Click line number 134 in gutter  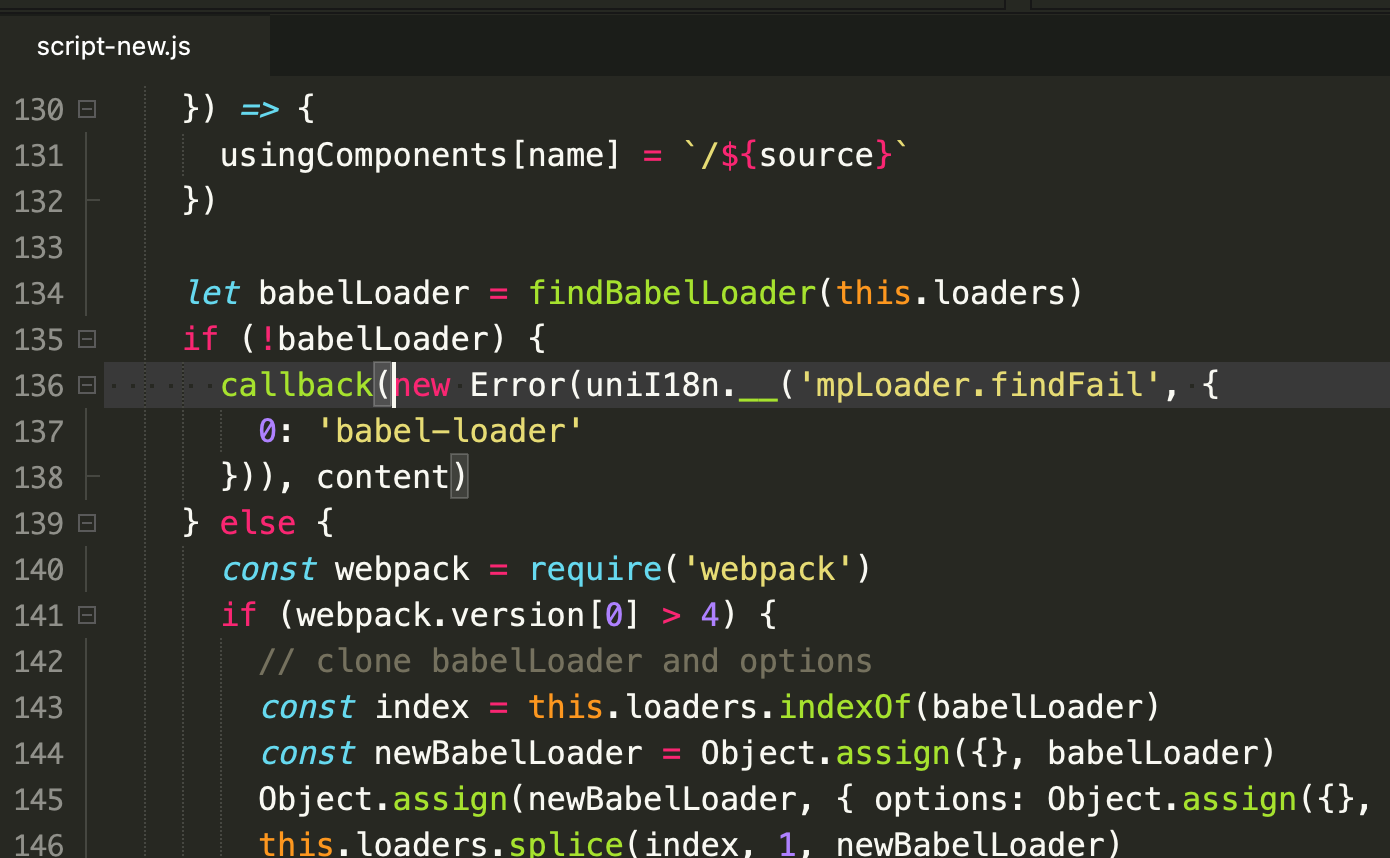tap(39, 294)
